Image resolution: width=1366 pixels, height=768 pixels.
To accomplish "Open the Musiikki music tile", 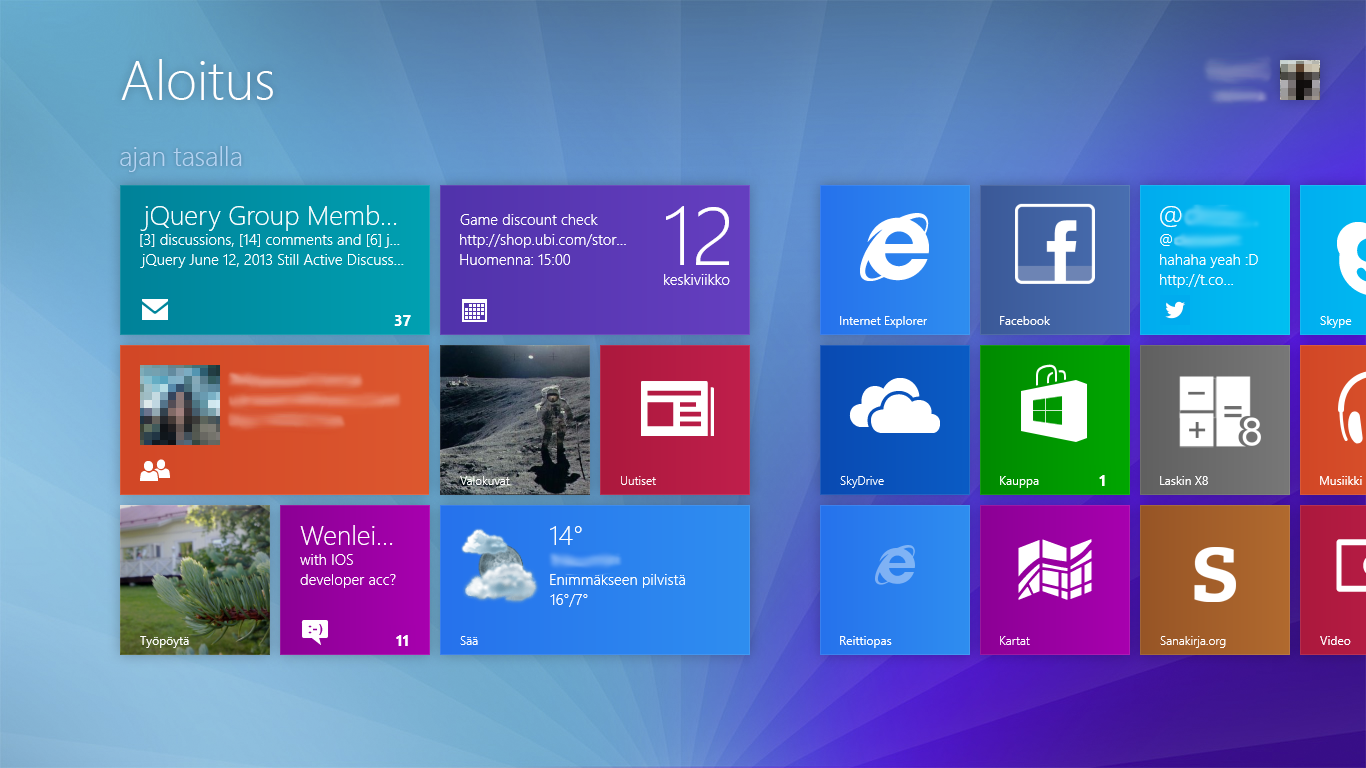I will [x=1333, y=420].
